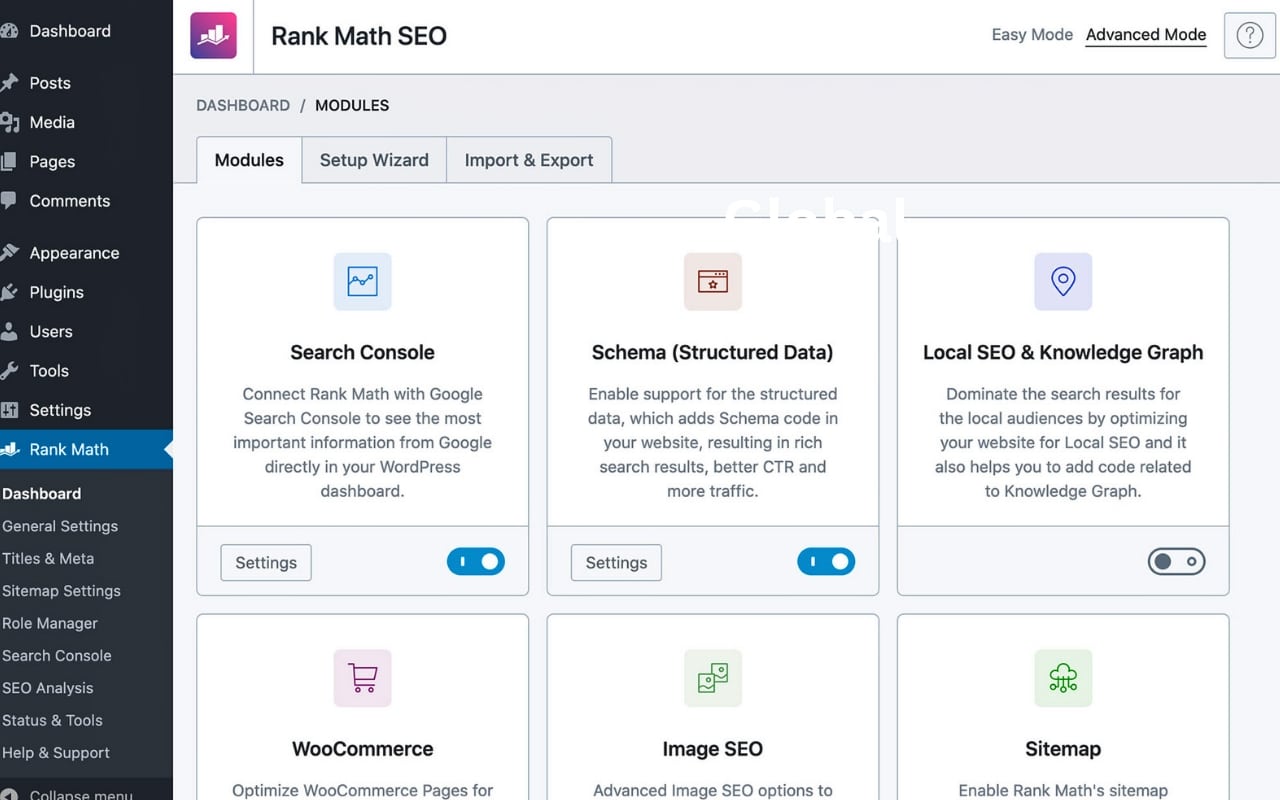This screenshot has width=1280, height=800.
Task: Disable the Schema module toggle
Action: pos(826,562)
